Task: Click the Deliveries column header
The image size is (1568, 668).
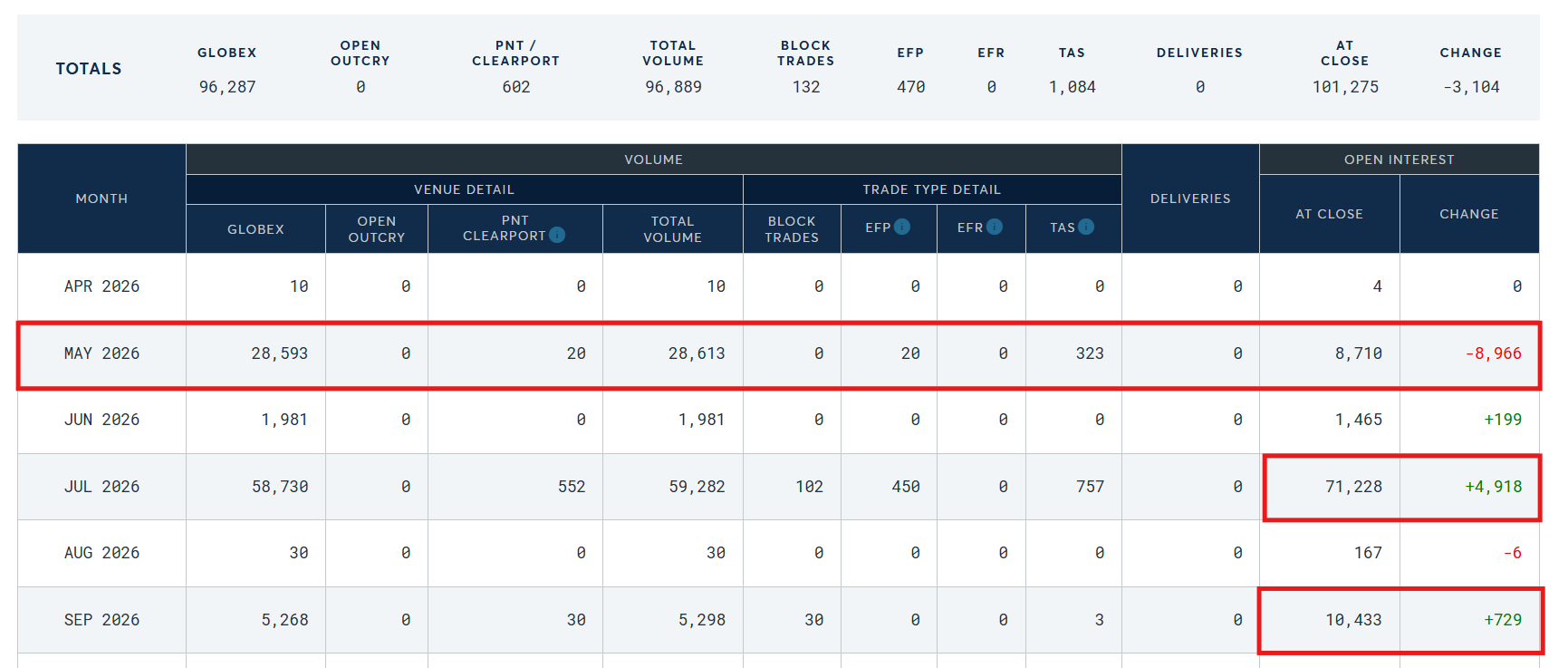Action: 1189,198
